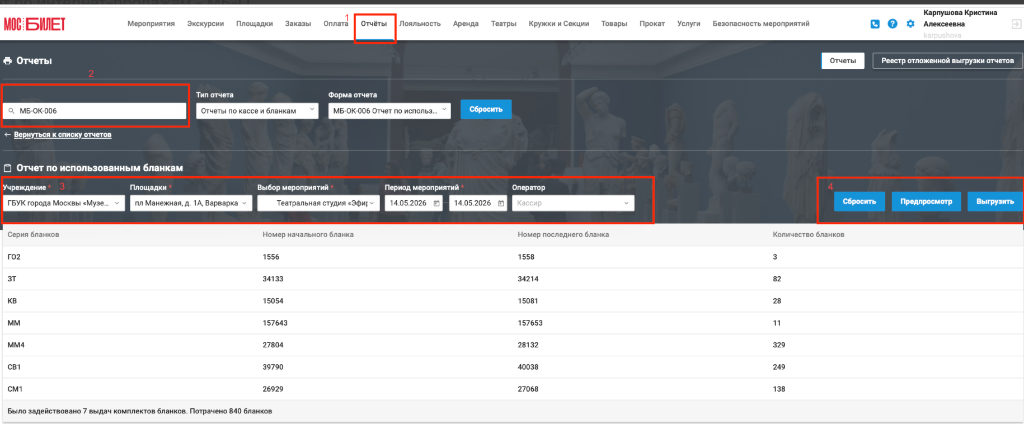Open calendar icon of start date field
Image resolution: width=1024 pixels, height=424 pixels.
click(436, 203)
